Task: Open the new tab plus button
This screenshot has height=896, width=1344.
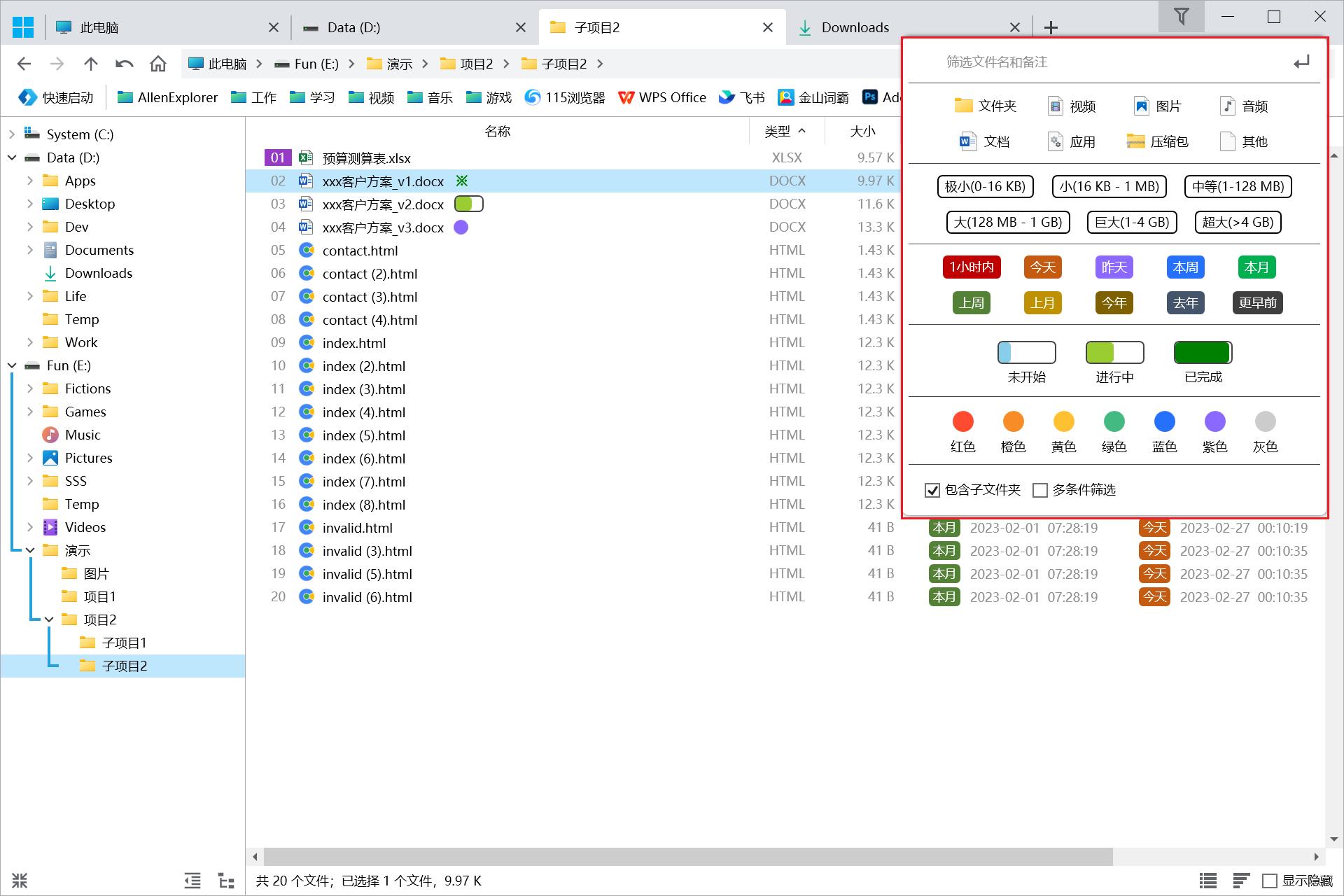Action: (x=1051, y=28)
